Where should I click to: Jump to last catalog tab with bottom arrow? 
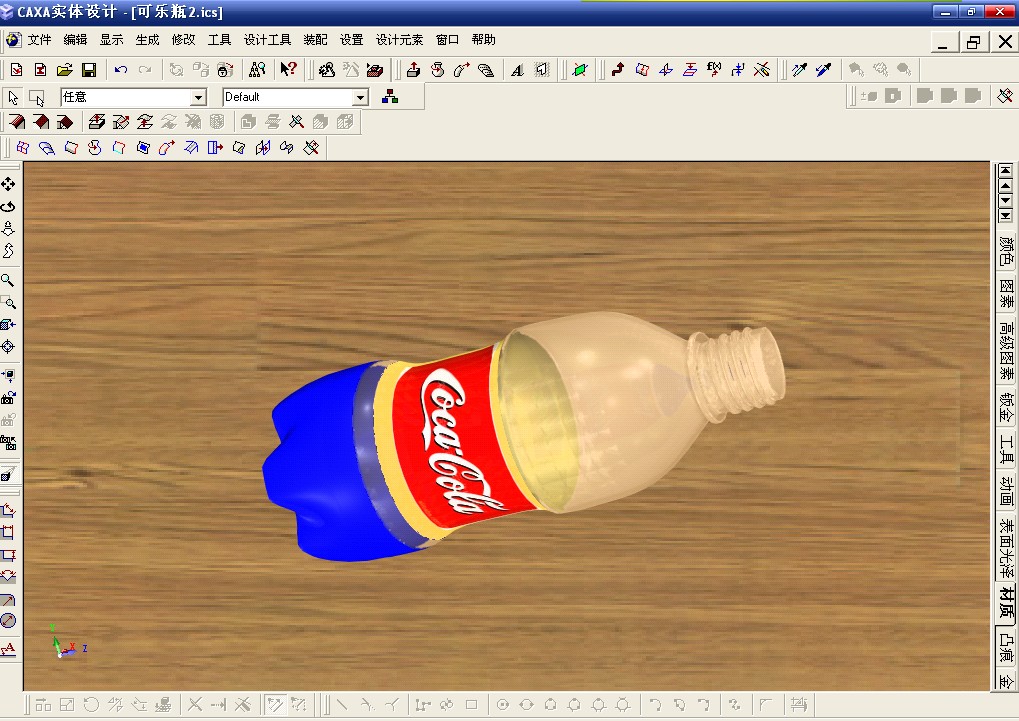point(1005,216)
